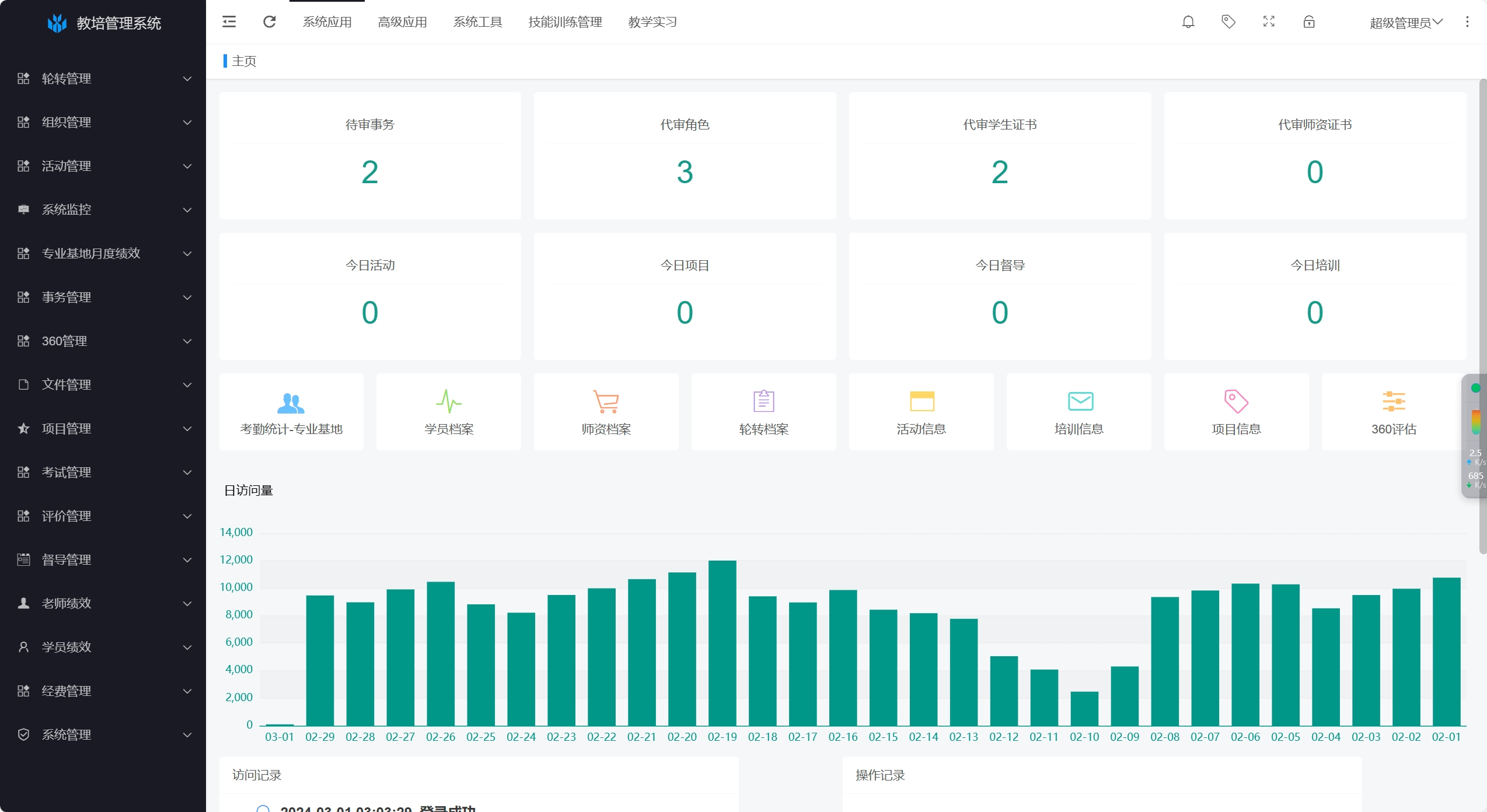Click the 访问记录 panel heading
Image resolution: width=1487 pixels, height=812 pixels.
click(257, 775)
